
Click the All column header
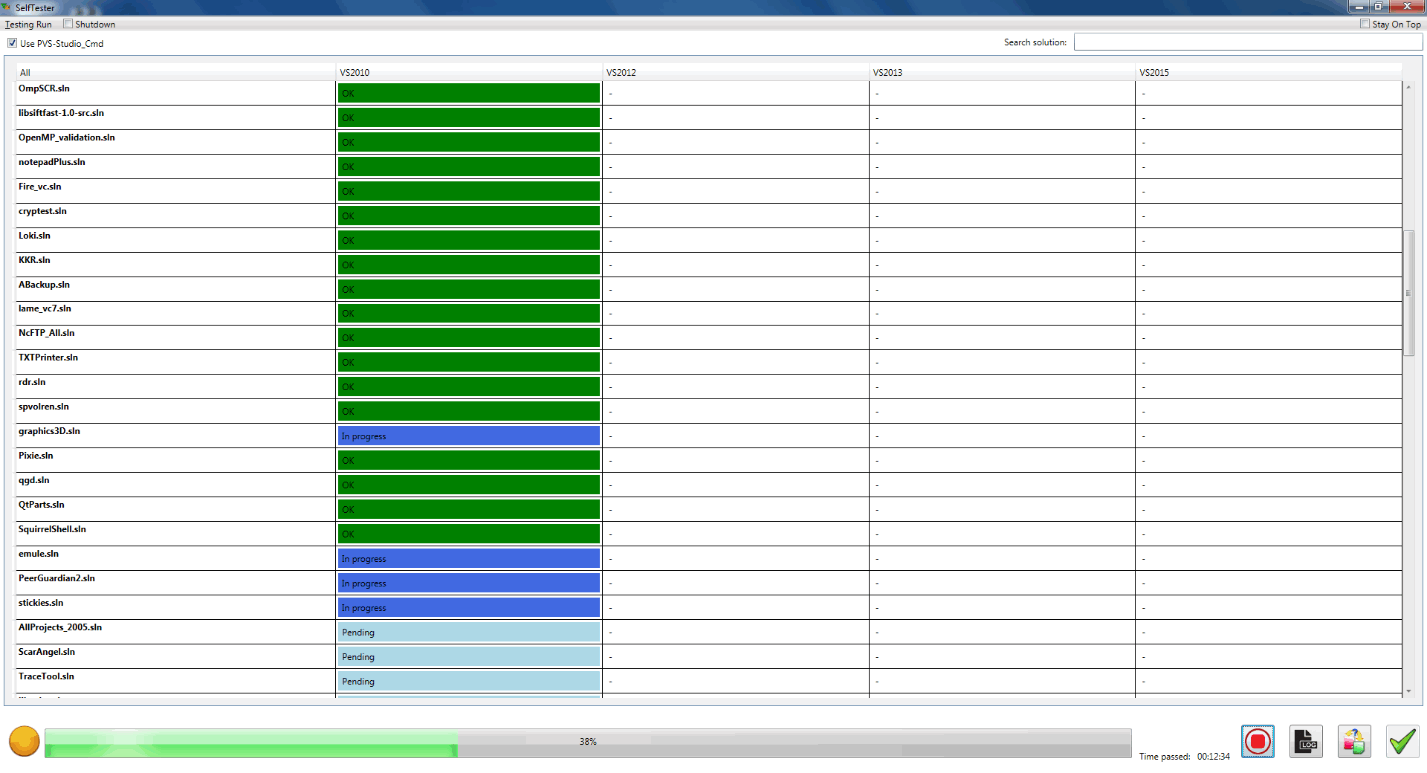176,72
